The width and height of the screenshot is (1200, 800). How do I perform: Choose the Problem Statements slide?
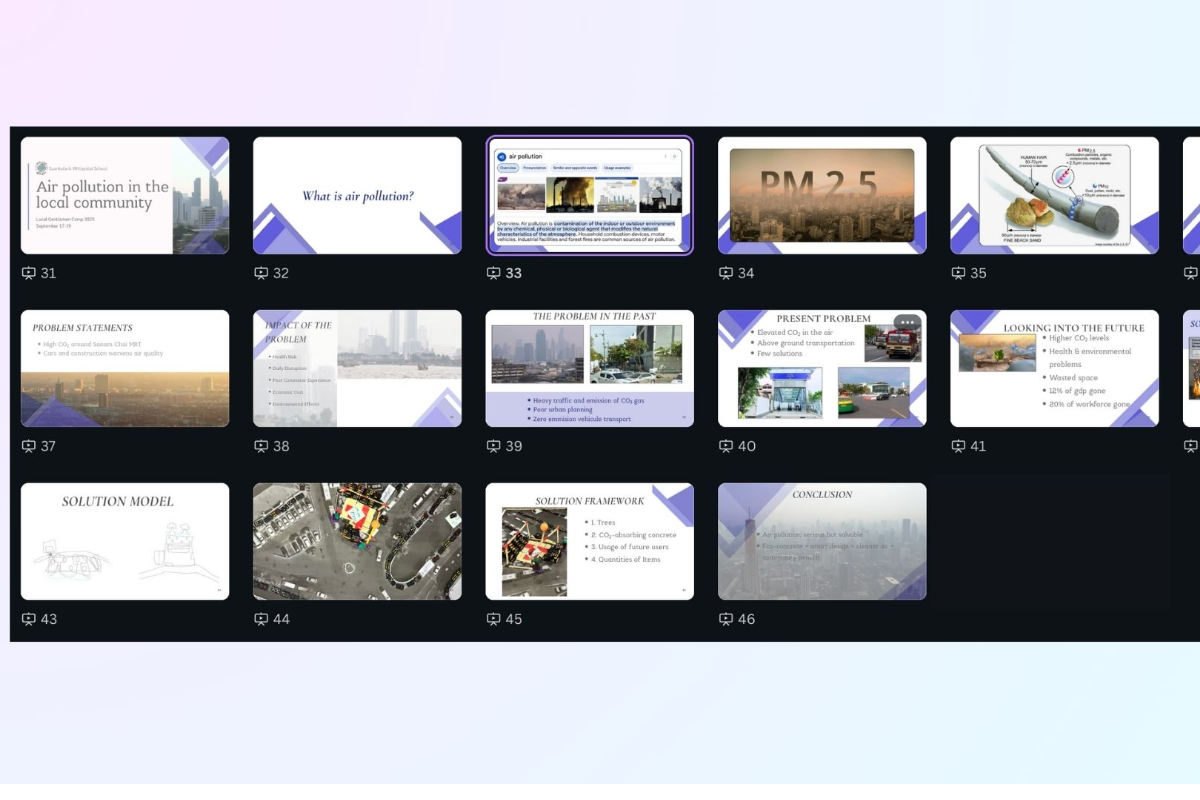coord(125,369)
